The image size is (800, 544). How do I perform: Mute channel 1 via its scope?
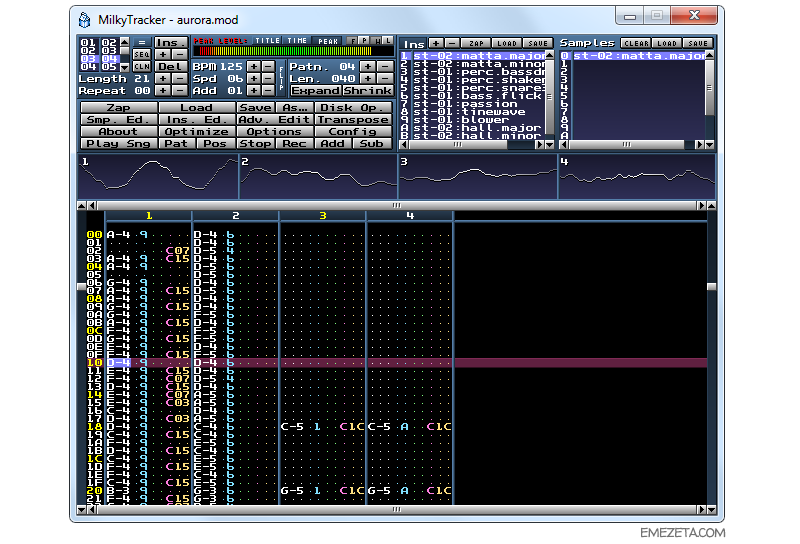point(158,177)
